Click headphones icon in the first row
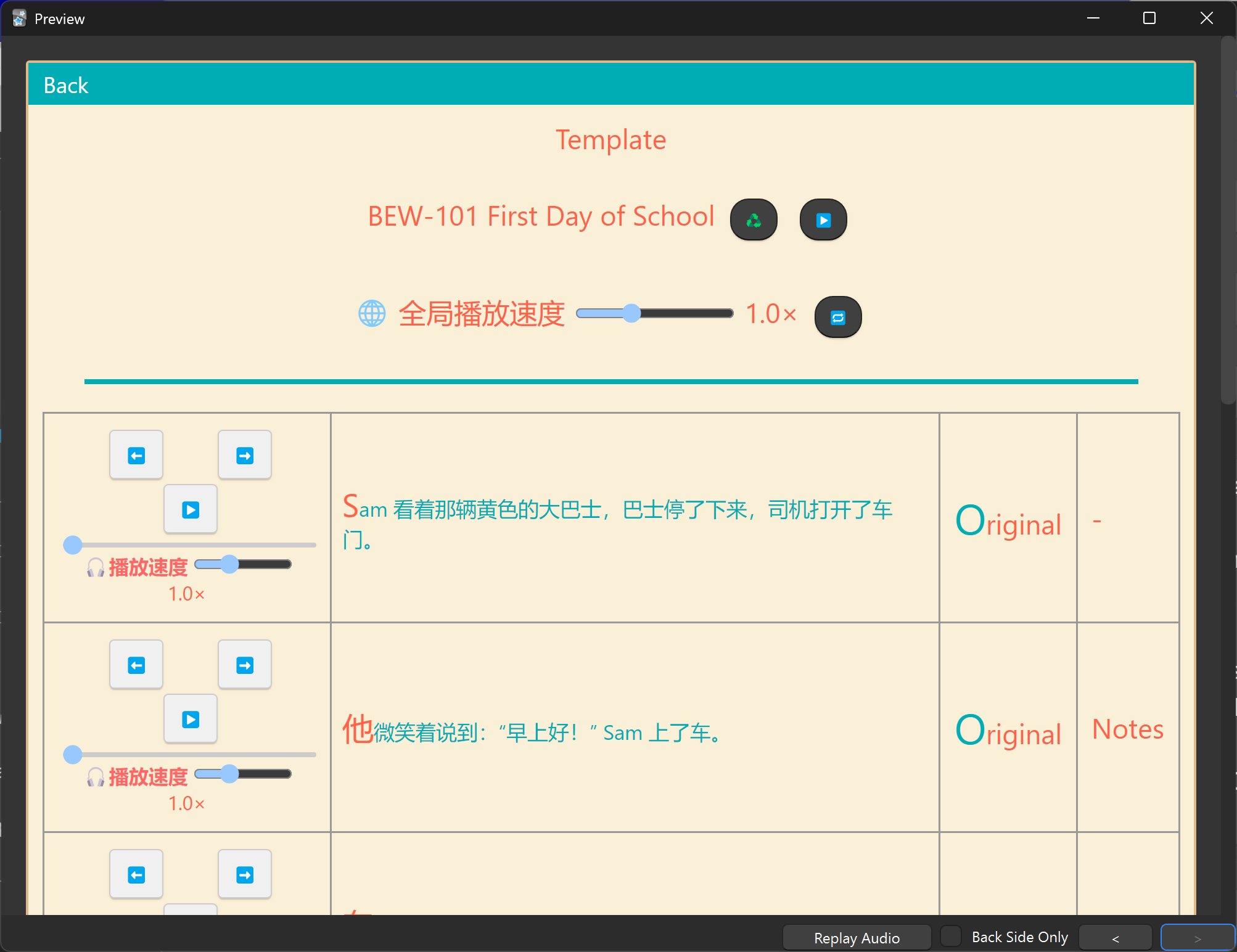 pyautogui.click(x=96, y=567)
